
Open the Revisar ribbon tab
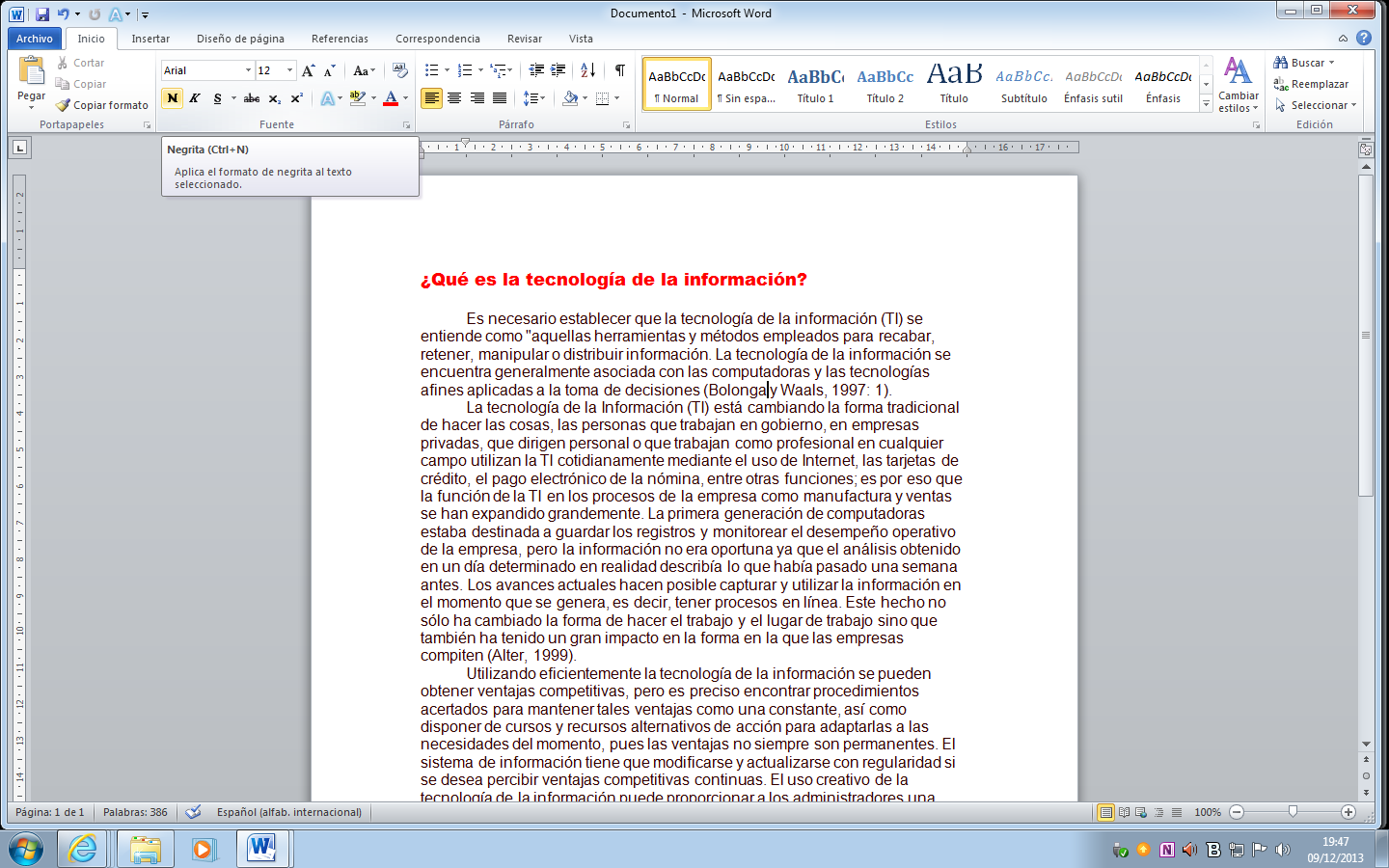524,39
